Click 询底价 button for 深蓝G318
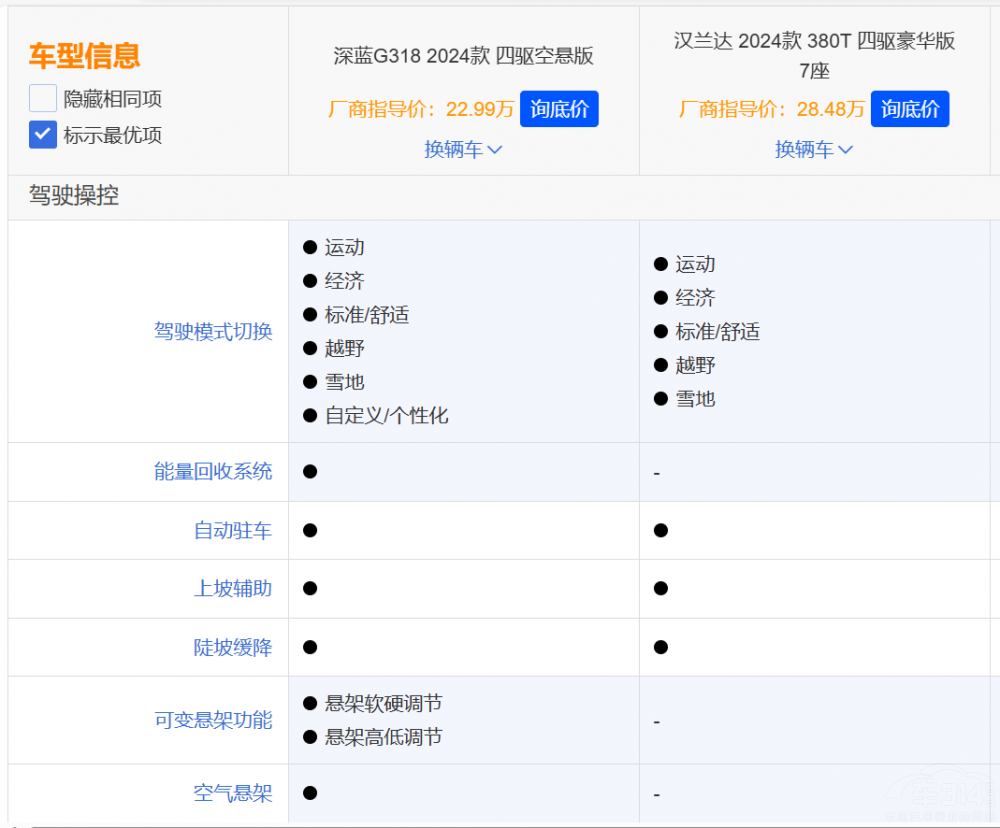 click(x=559, y=109)
